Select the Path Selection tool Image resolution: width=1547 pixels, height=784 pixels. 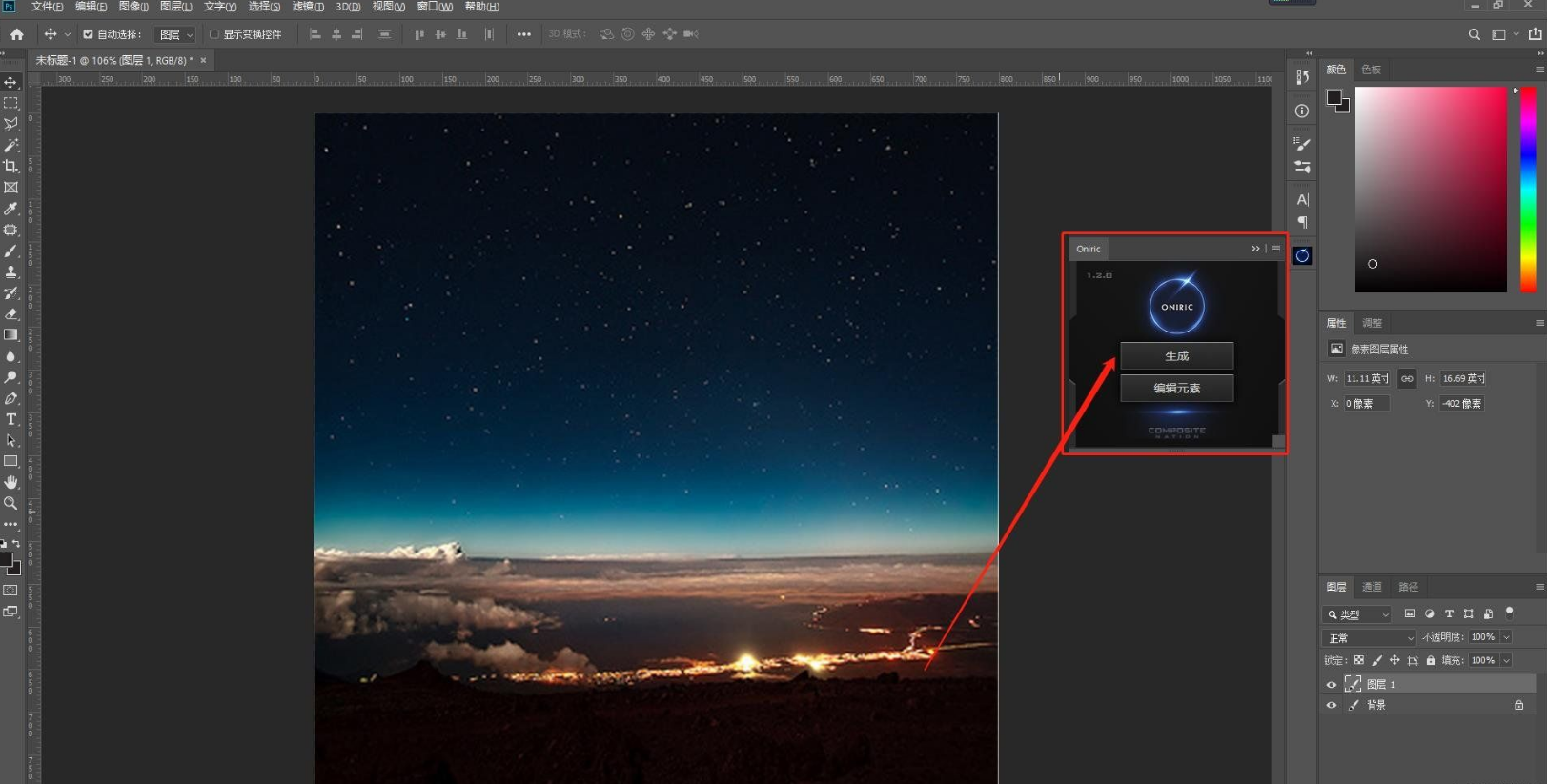[x=10, y=440]
